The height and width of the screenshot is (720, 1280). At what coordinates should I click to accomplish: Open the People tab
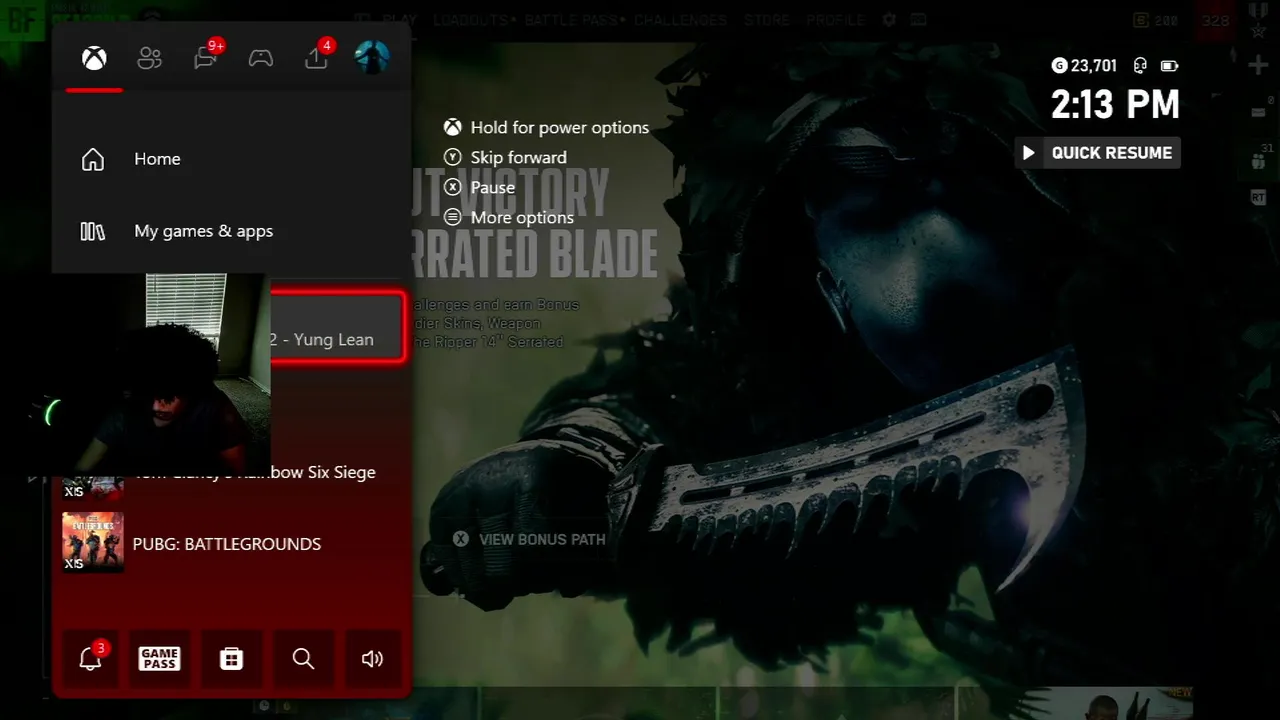[150, 58]
